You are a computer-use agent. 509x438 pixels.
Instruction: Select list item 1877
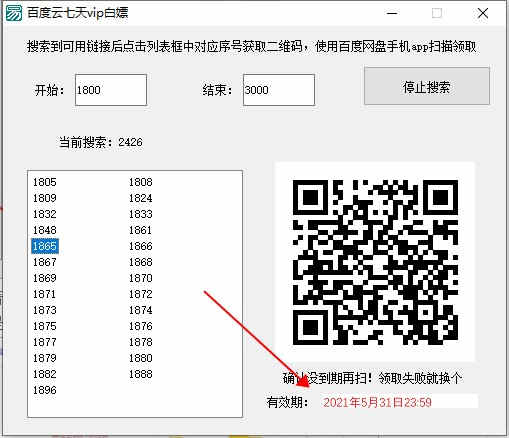click(x=45, y=342)
